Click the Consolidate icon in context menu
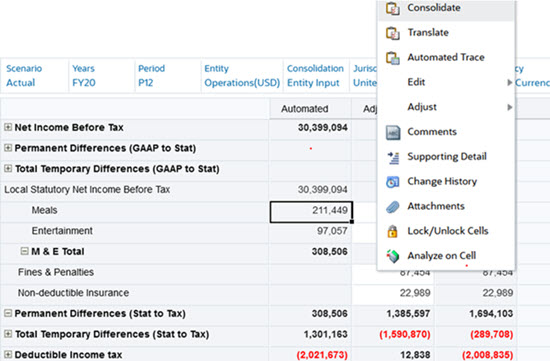Image resolution: width=550 pixels, height=361 pixels. (393, 8)
